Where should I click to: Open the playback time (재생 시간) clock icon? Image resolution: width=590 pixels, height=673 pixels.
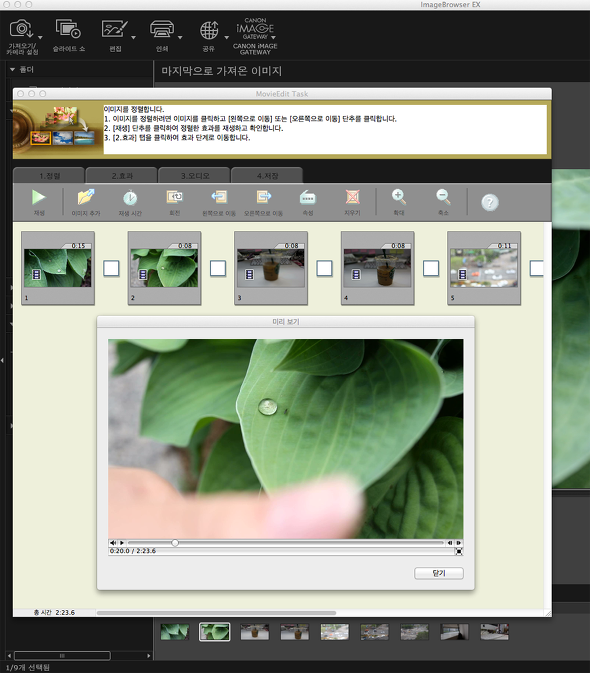(x=130, y=198)
